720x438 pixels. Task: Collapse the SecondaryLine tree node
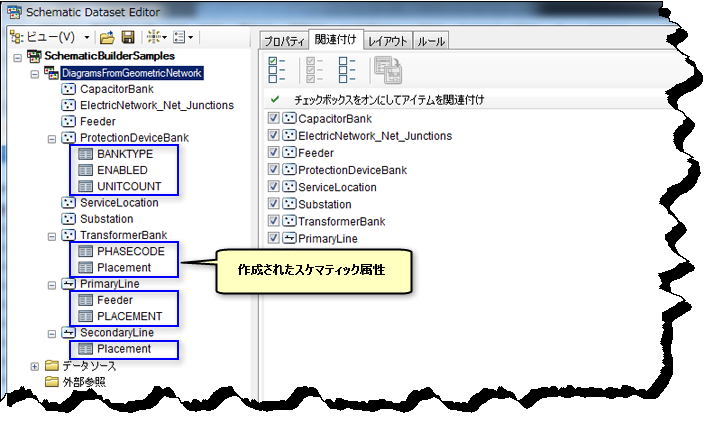point(51,334)
